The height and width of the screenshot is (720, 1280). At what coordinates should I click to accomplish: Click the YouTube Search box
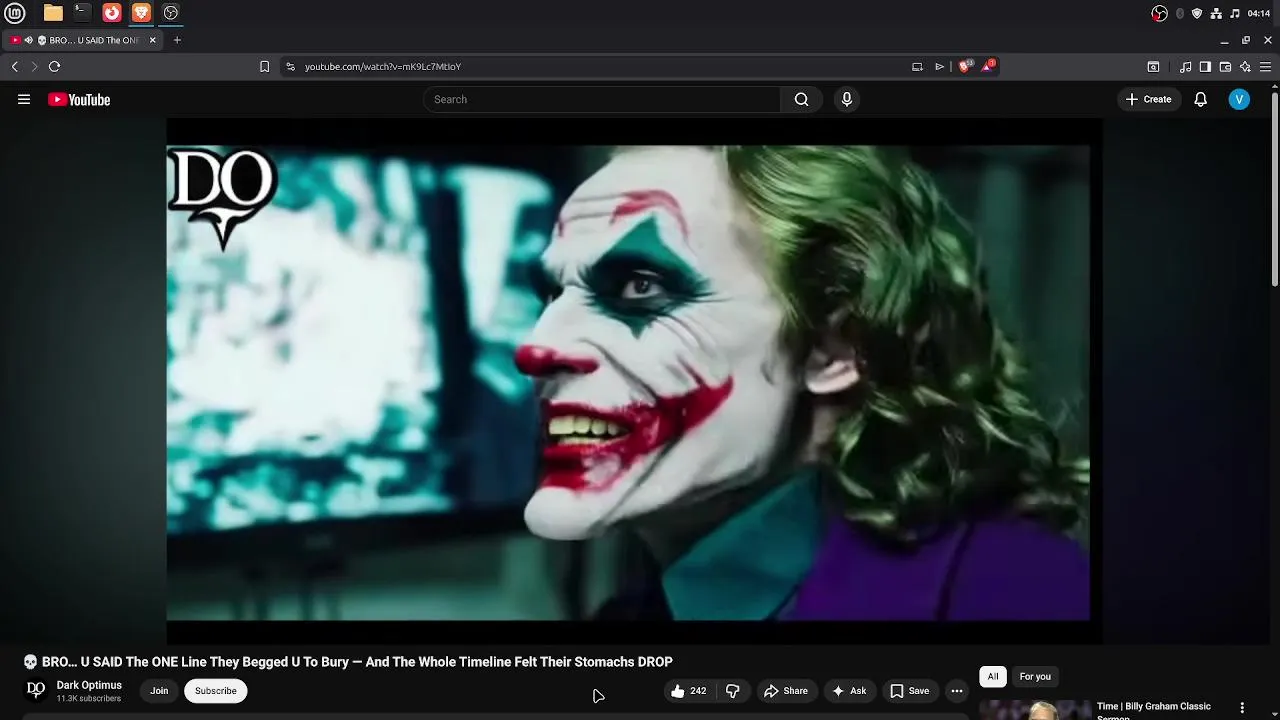tap(602, 99)
